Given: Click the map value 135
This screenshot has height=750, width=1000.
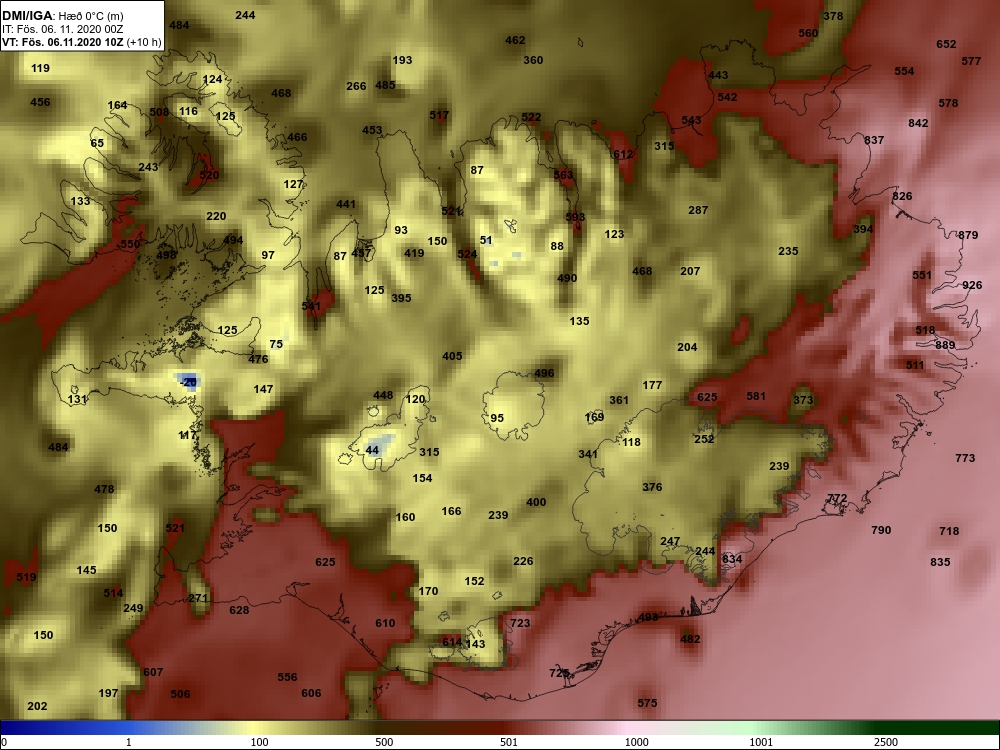Looking at the screenshot, I should pyautogui.click(x=580, y=321).
